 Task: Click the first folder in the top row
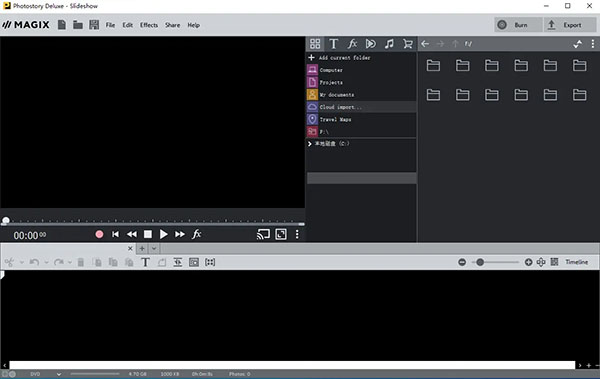point(433,65)
